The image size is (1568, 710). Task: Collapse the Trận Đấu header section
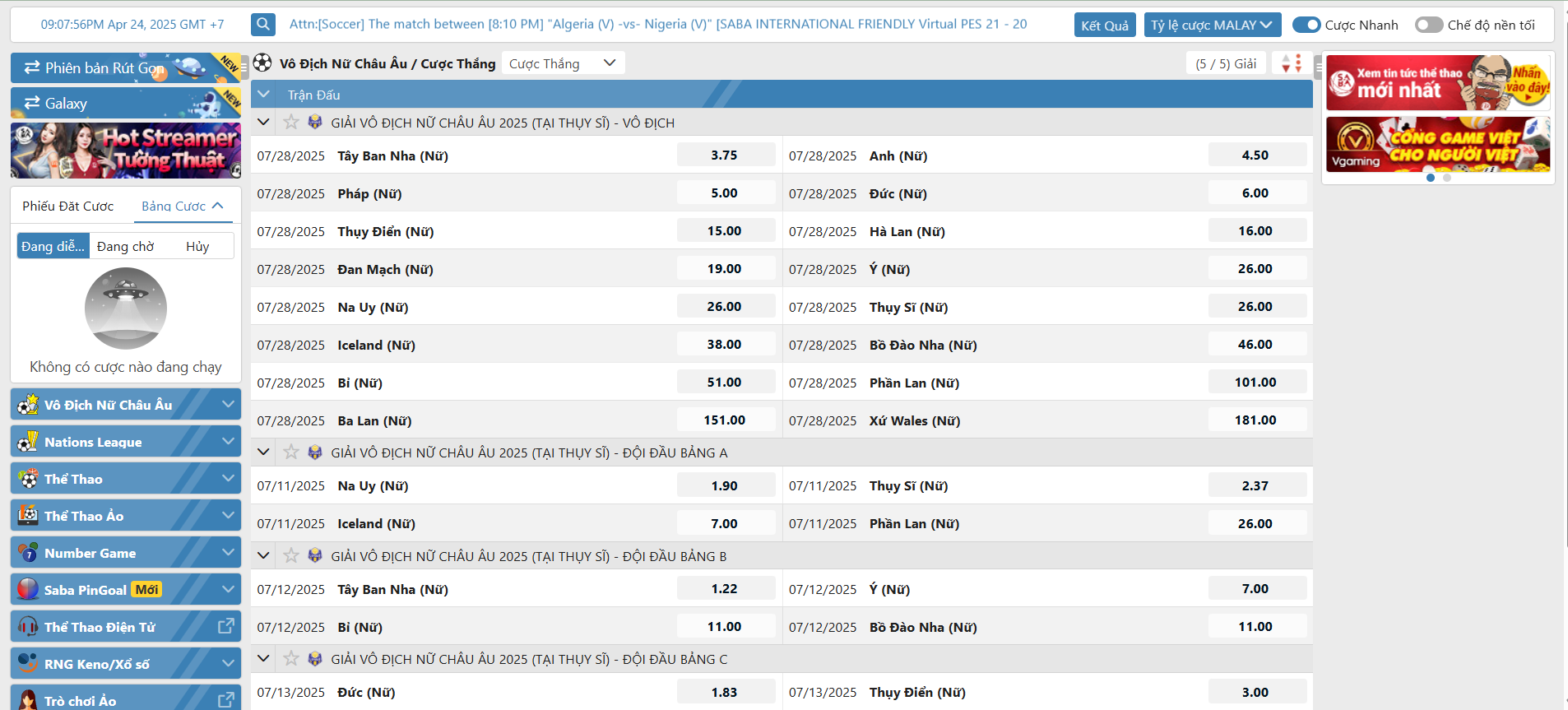tap(264, 94)
